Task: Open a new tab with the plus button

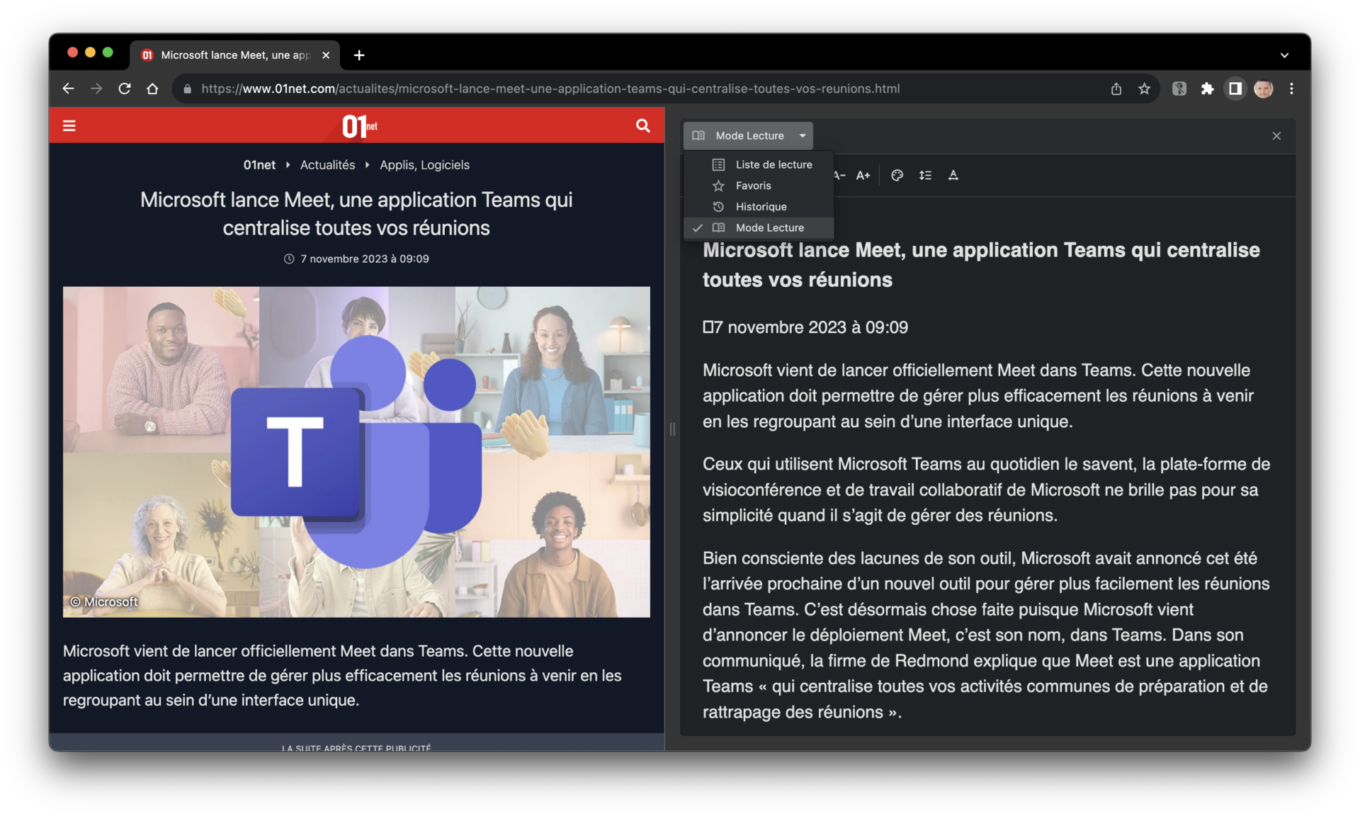Action: click(x=359, y=55)
